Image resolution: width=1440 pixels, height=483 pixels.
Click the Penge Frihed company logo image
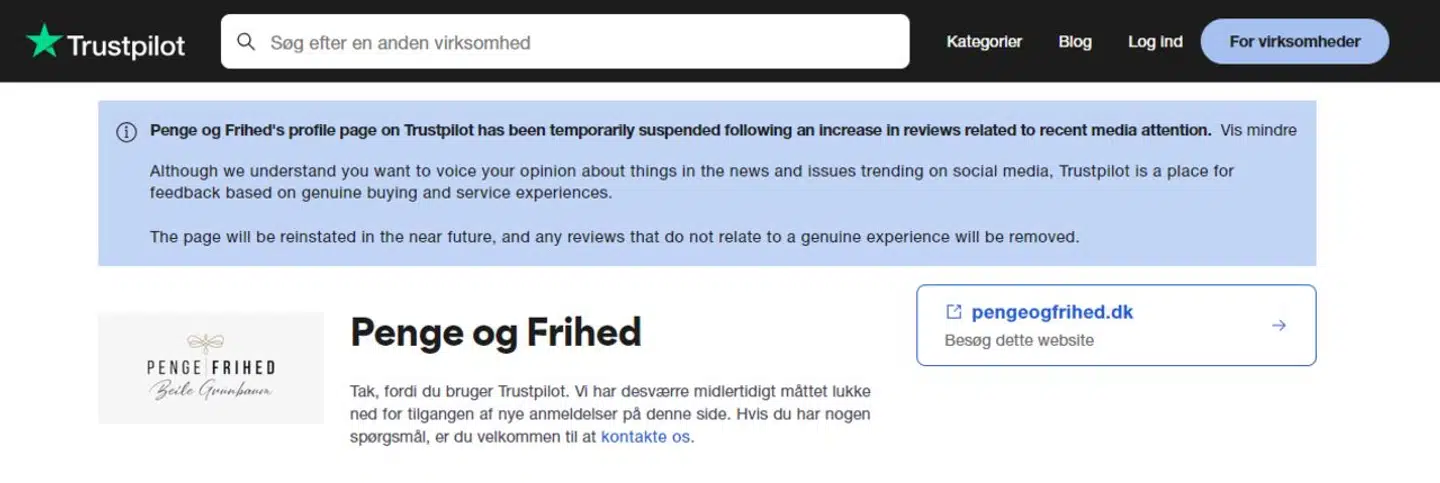coord(211,367)
